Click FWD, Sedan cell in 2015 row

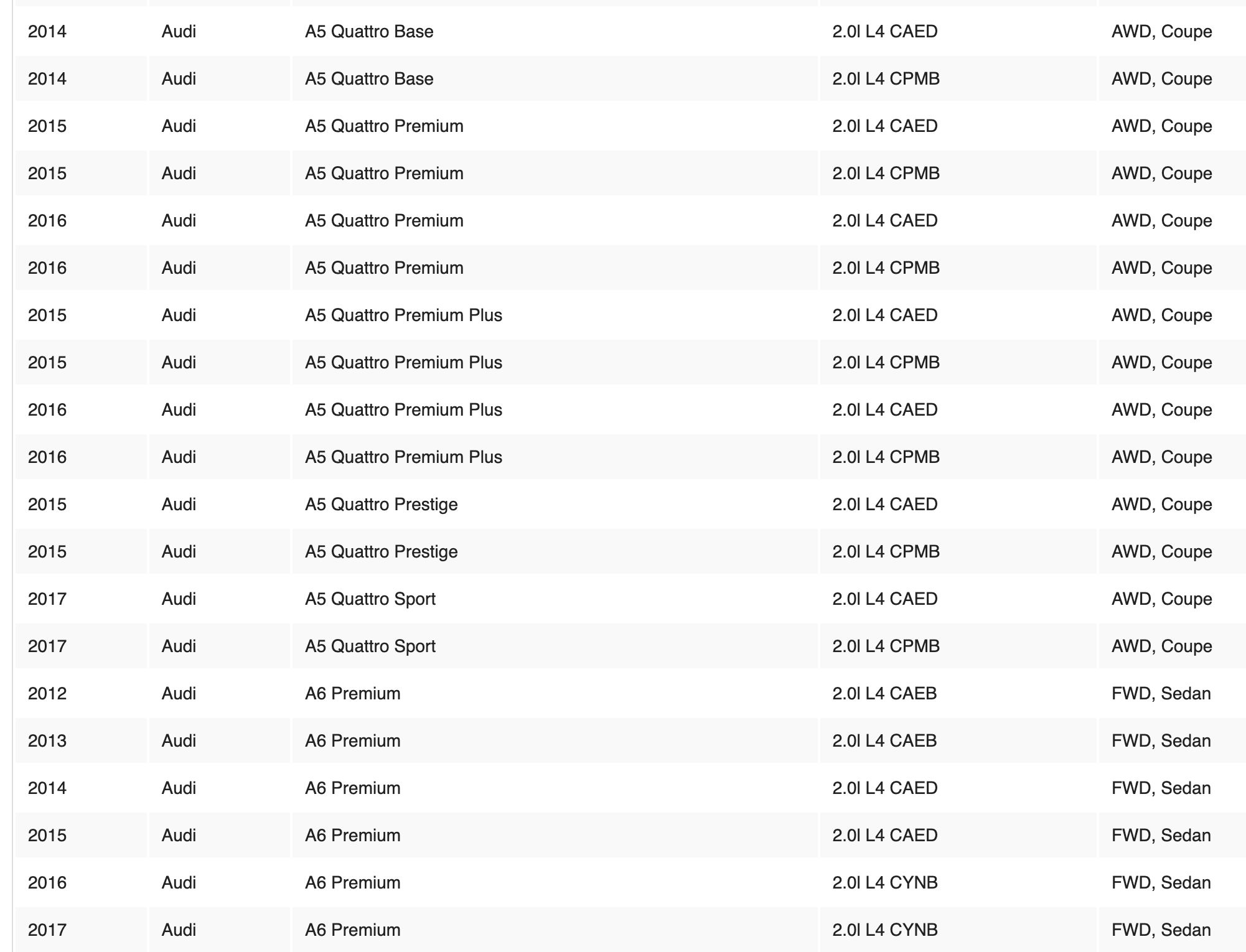tap(1161, 835)
